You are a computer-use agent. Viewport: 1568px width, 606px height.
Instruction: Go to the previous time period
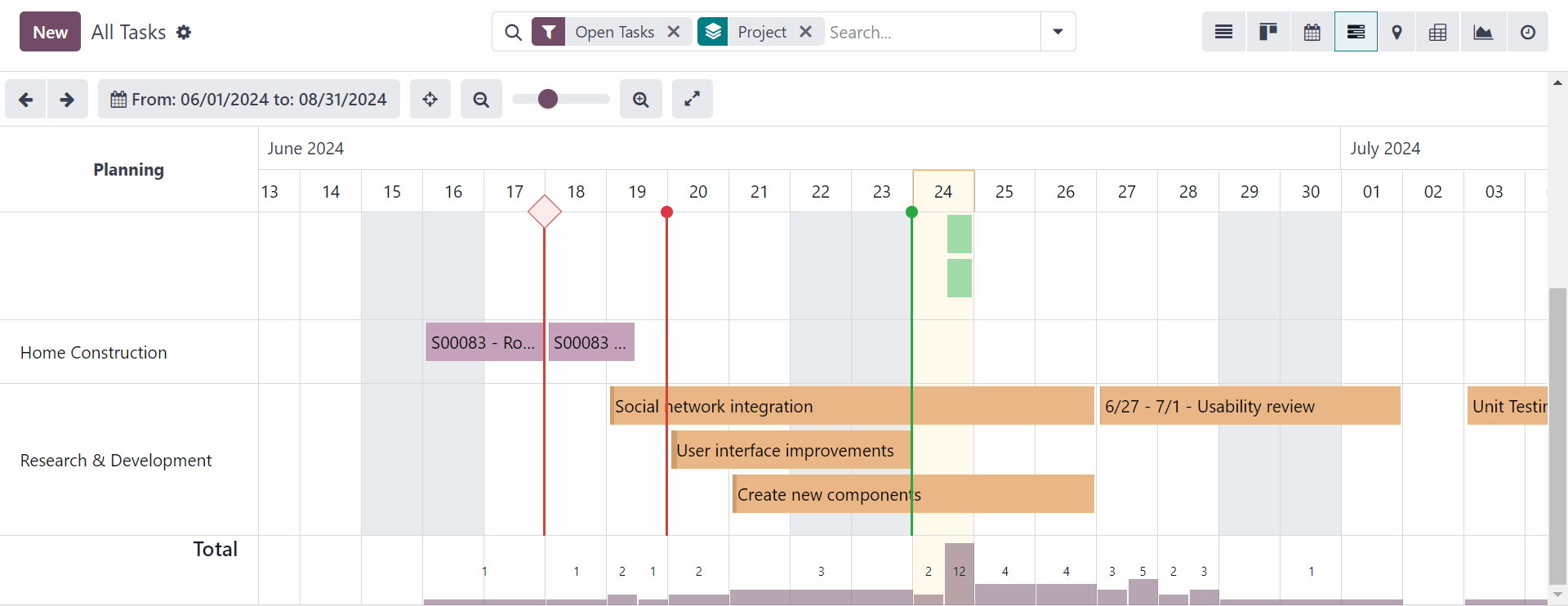[26, 99]
